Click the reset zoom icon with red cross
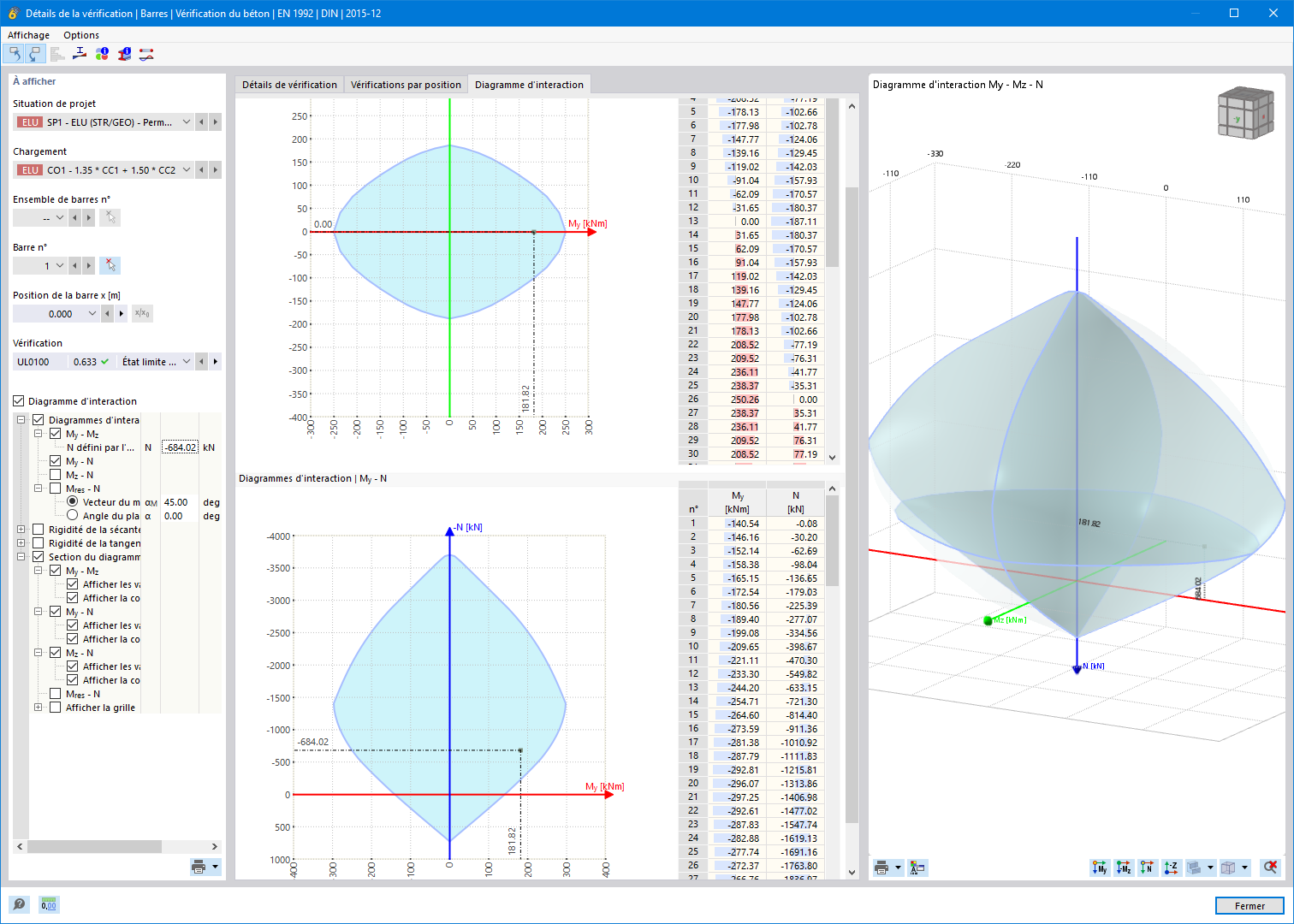The width and height of the screenshot is (1294, 924). pos(1270,868)
